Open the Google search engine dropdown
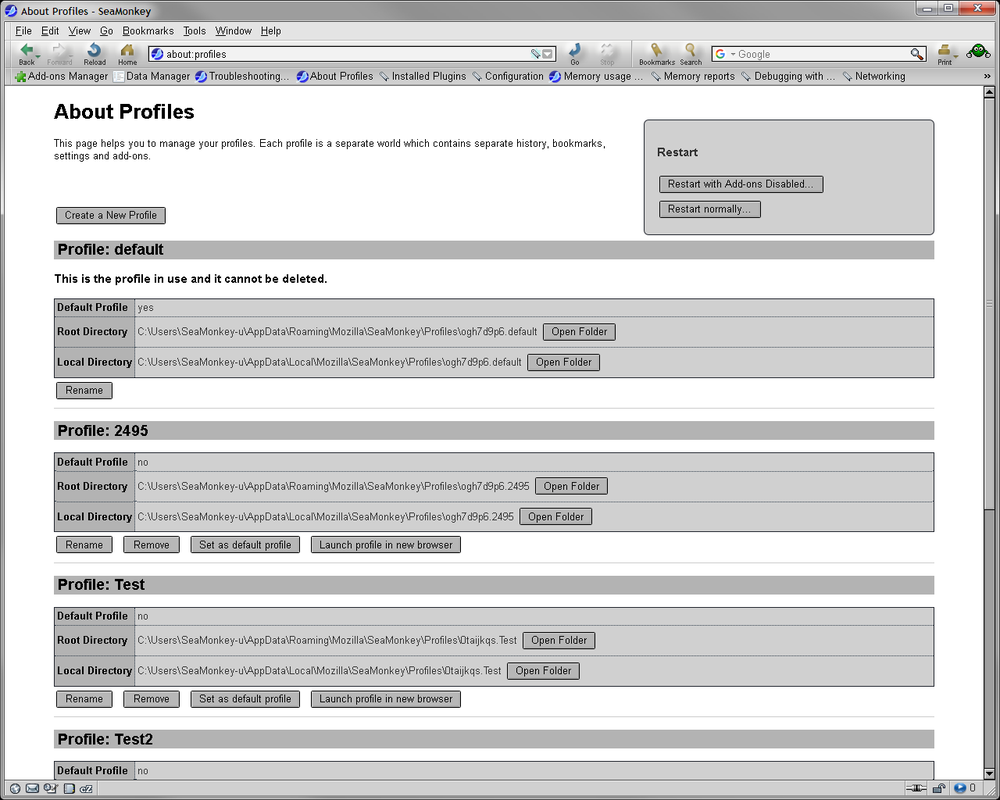This screenshot has width=1000, height=800. 733,54
